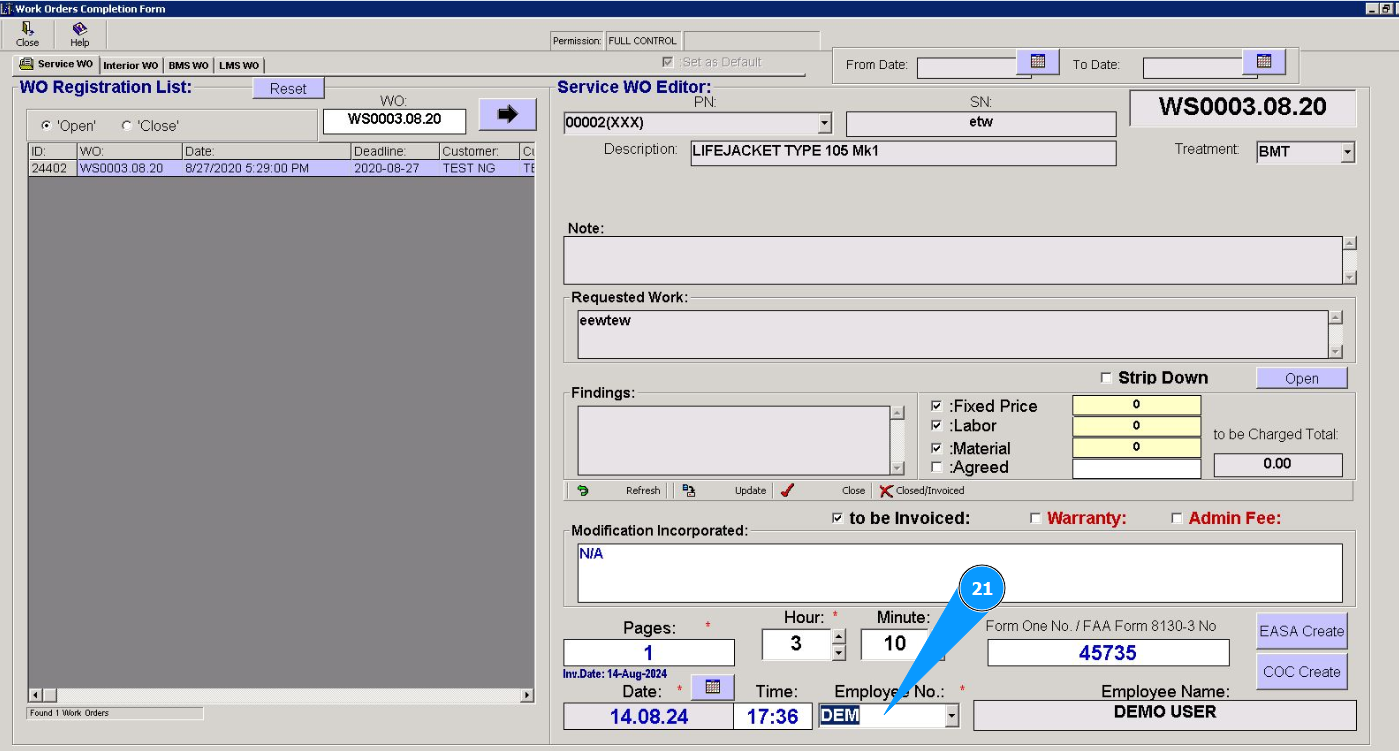Click the Description input field
Viewport: 1399px width, 751px height.
click(903, 153)
